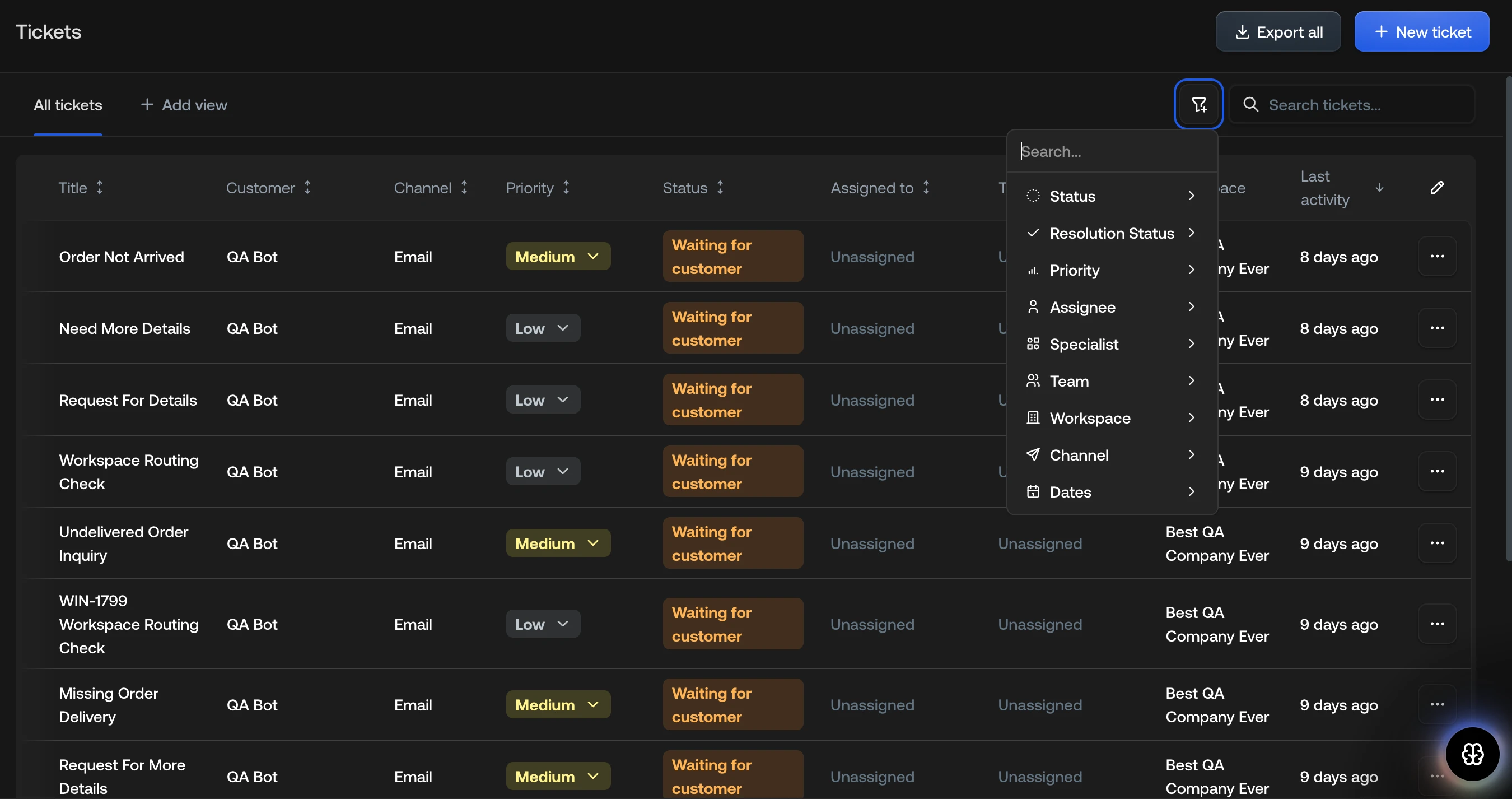Click the Workspace filter building icon

(x=1033, y=418)
